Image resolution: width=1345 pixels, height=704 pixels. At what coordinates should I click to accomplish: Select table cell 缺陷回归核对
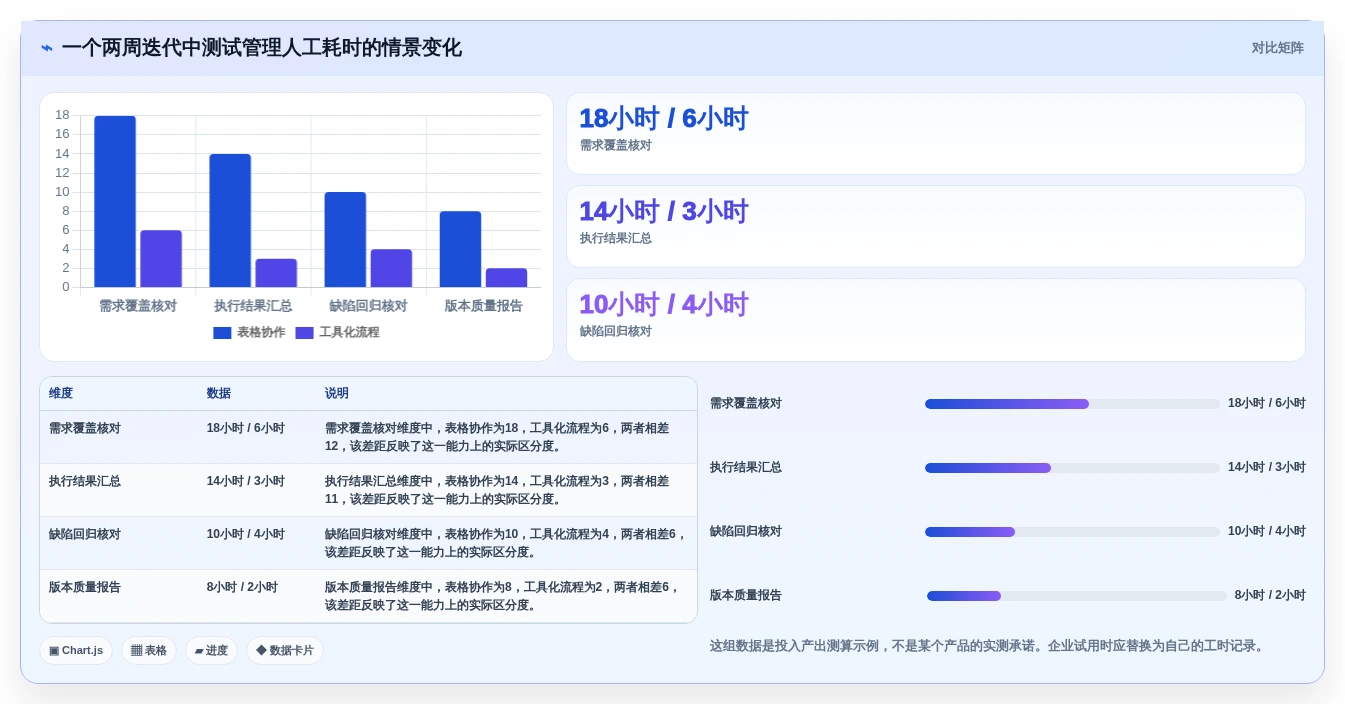(x=85, y=534)
